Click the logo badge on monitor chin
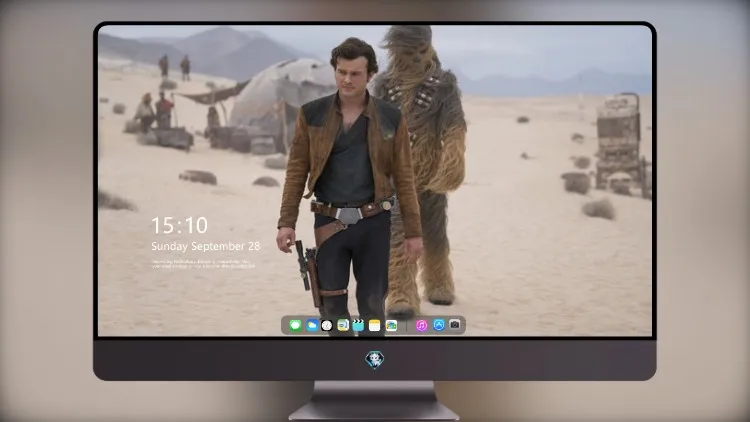This screenshot has width=750, height=422. click(375, 360)
